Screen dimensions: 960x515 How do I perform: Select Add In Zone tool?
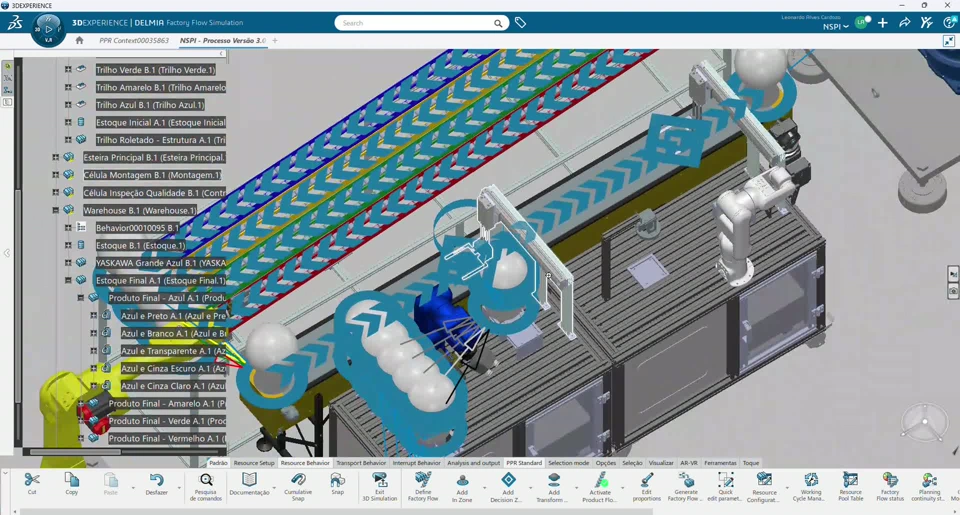(462, 487)
